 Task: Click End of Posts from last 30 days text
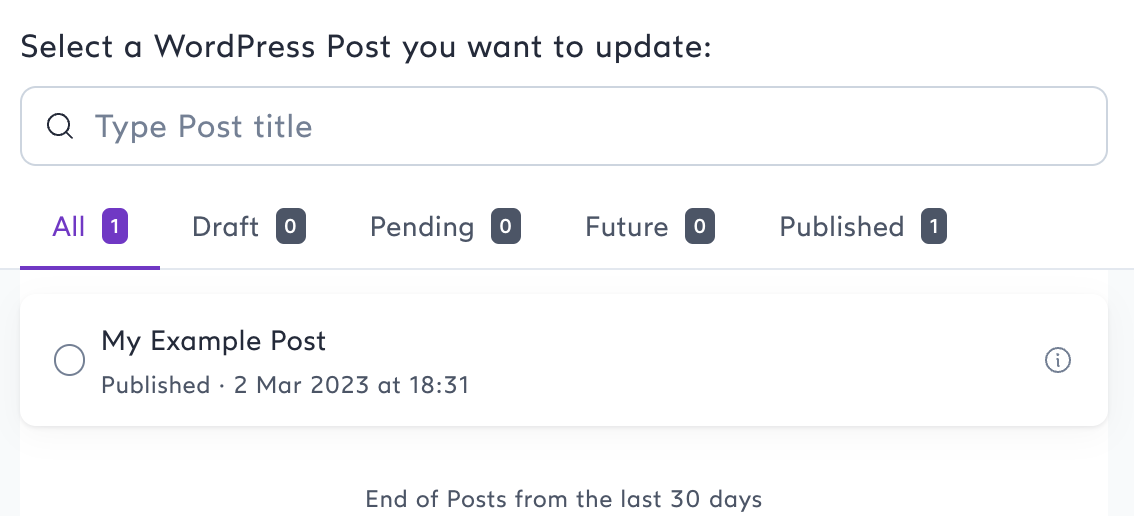[x=564, y=498]
